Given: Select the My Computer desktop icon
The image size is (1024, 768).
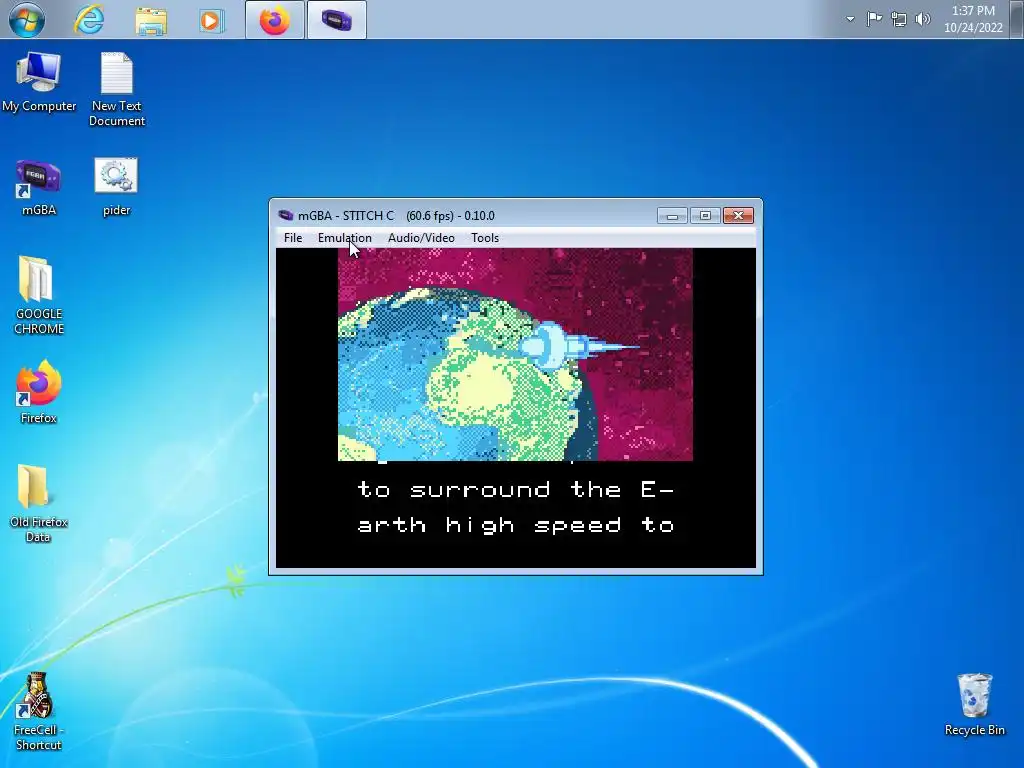Looking at the screenshot, I should tap(39, 82).
